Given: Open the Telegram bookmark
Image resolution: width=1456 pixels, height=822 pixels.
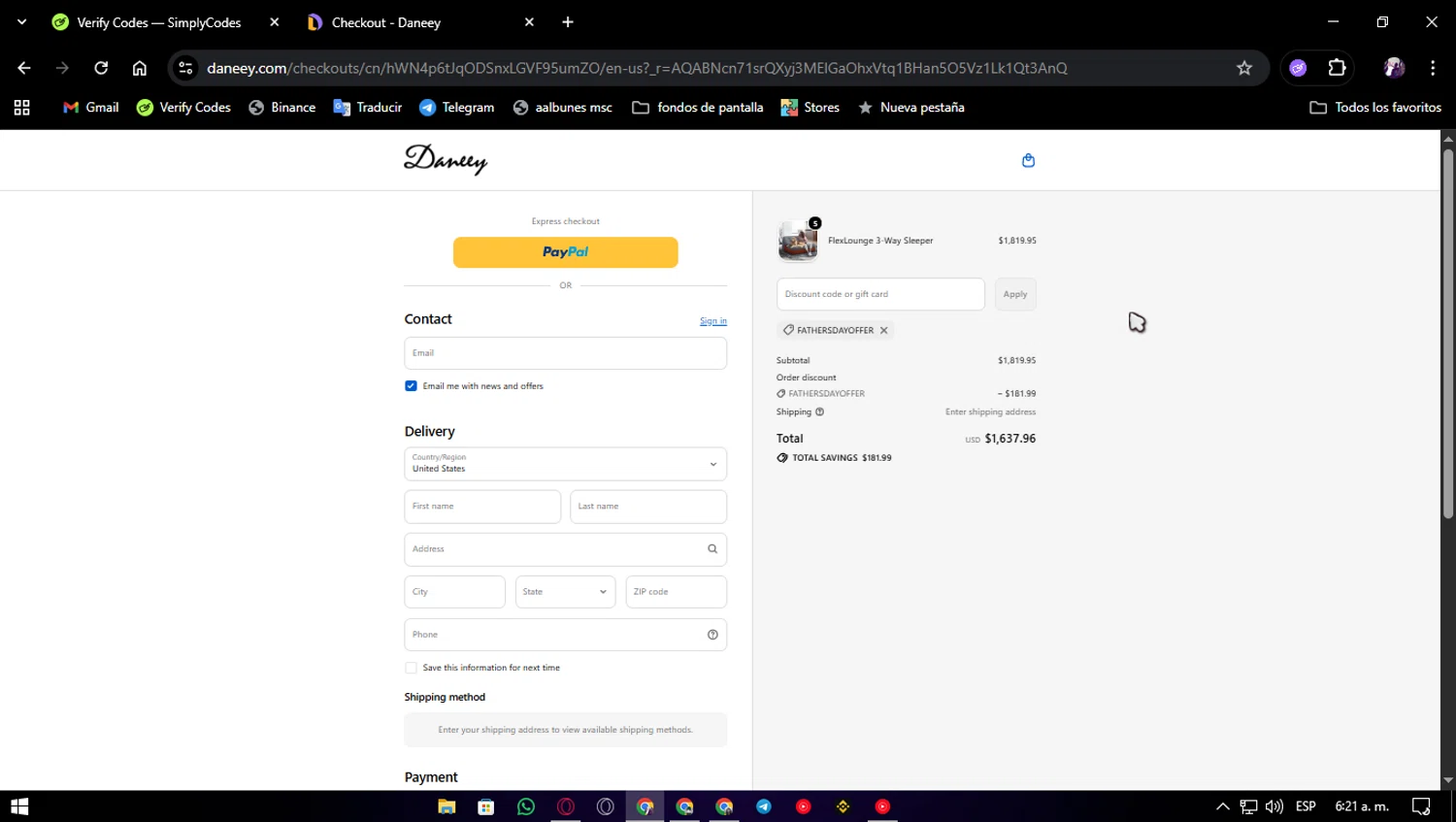Looking at the screenshot, I should [x=457, y=108].
